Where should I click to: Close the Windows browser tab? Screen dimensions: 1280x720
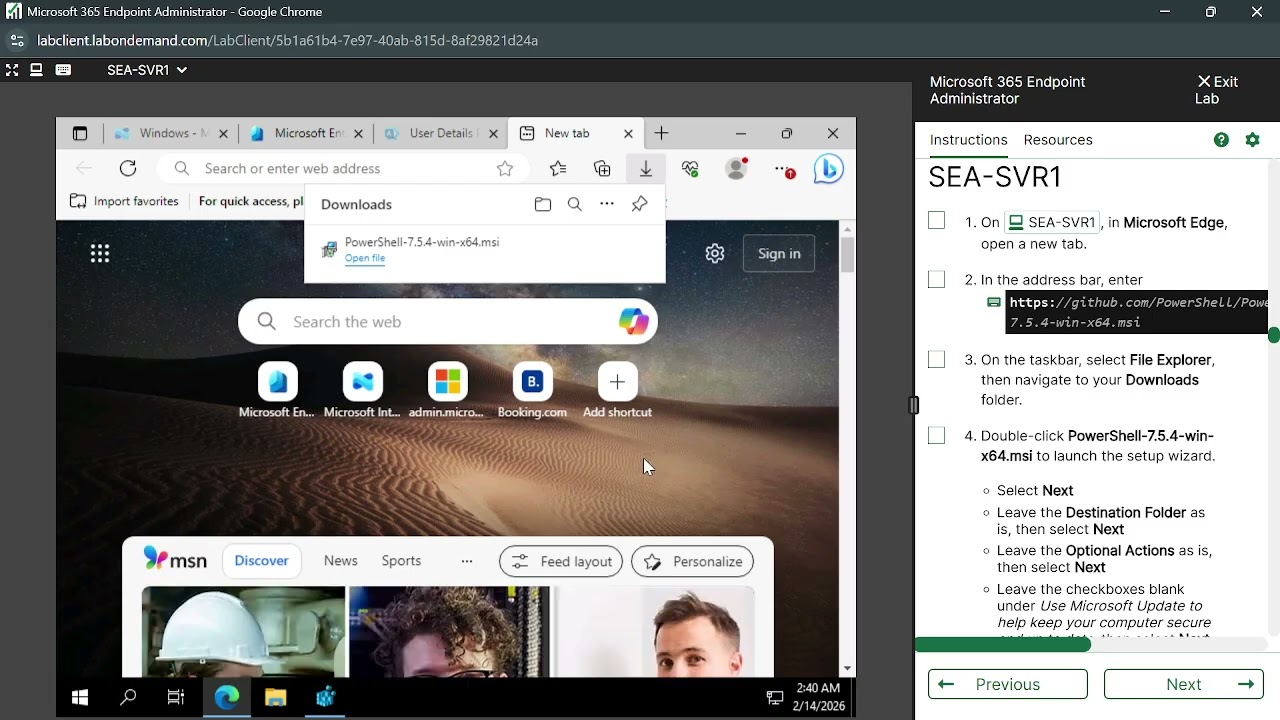point(223,133)
